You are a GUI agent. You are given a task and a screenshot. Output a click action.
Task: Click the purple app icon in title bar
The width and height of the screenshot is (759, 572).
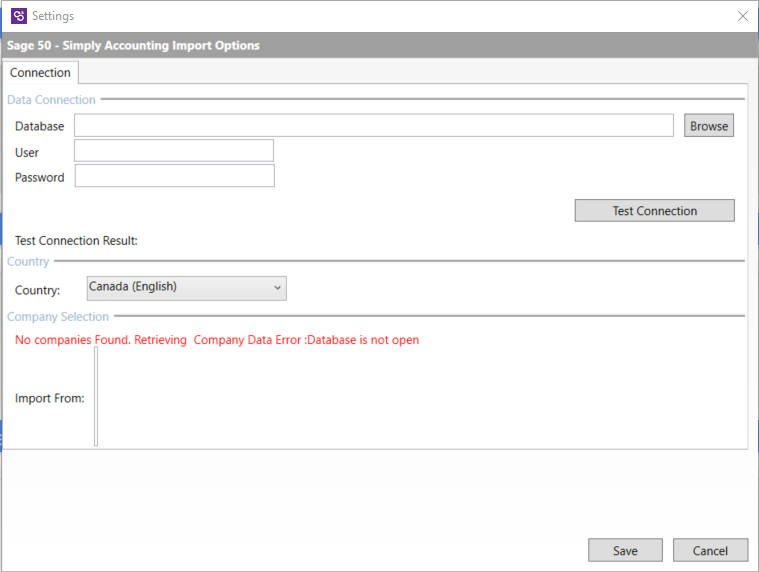pyautogui.click(x=19, y=16)
